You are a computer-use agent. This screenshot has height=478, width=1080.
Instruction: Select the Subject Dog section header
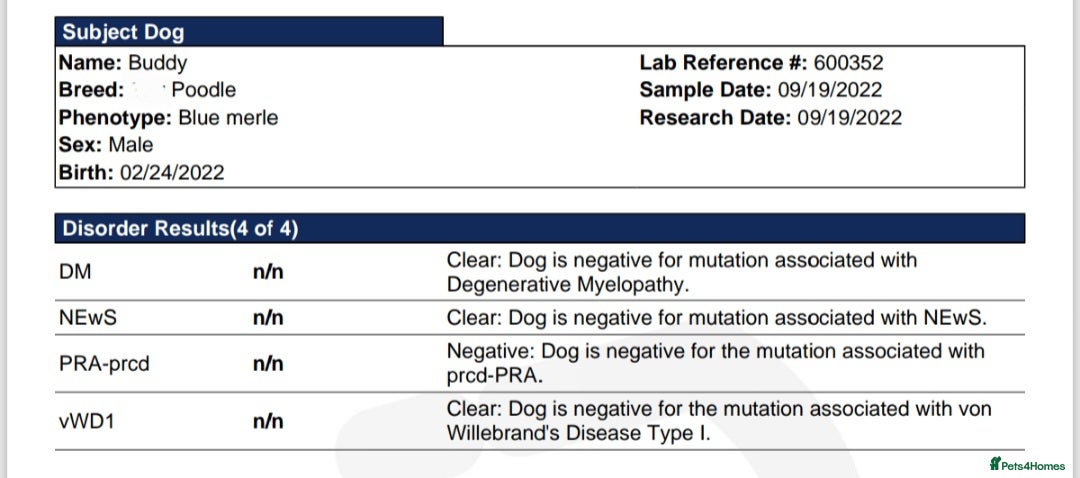(124, 32)
